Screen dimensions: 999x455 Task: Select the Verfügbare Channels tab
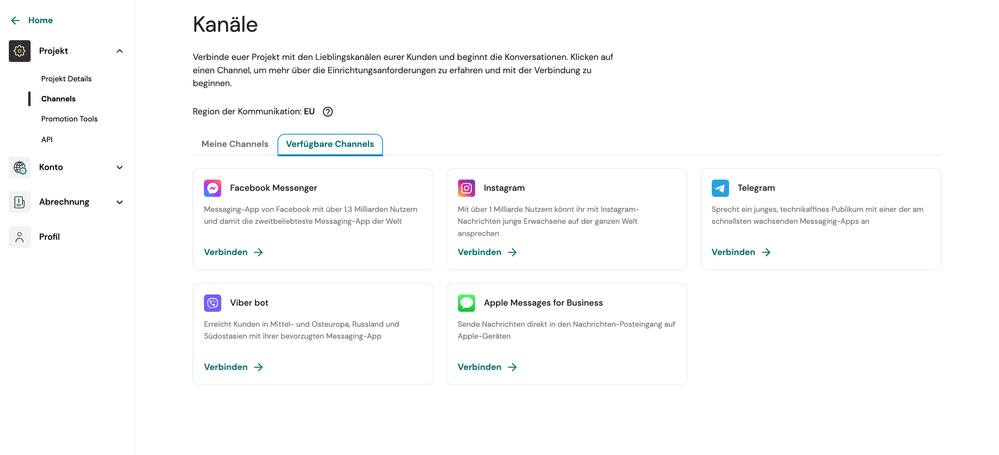click(x=330, y=144)
